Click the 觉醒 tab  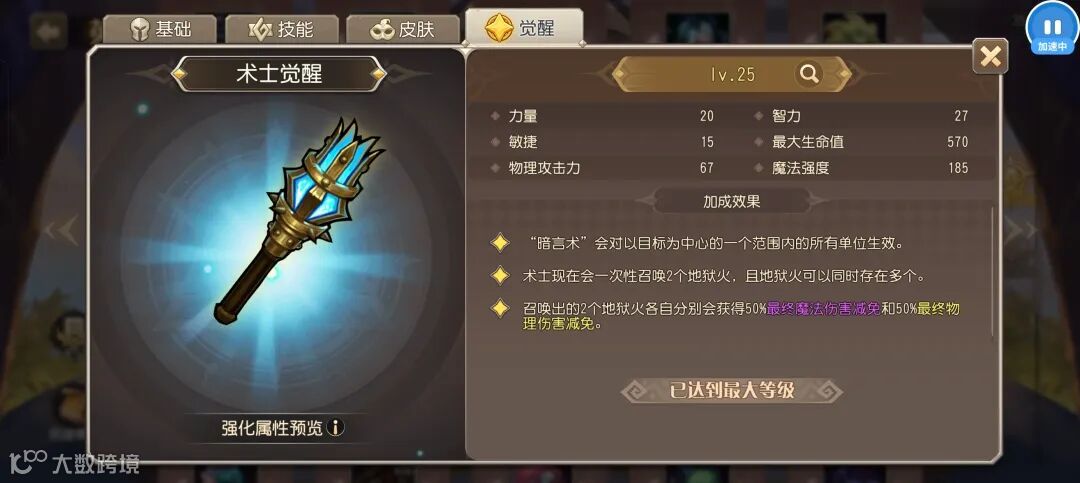[x=524, y=28]
